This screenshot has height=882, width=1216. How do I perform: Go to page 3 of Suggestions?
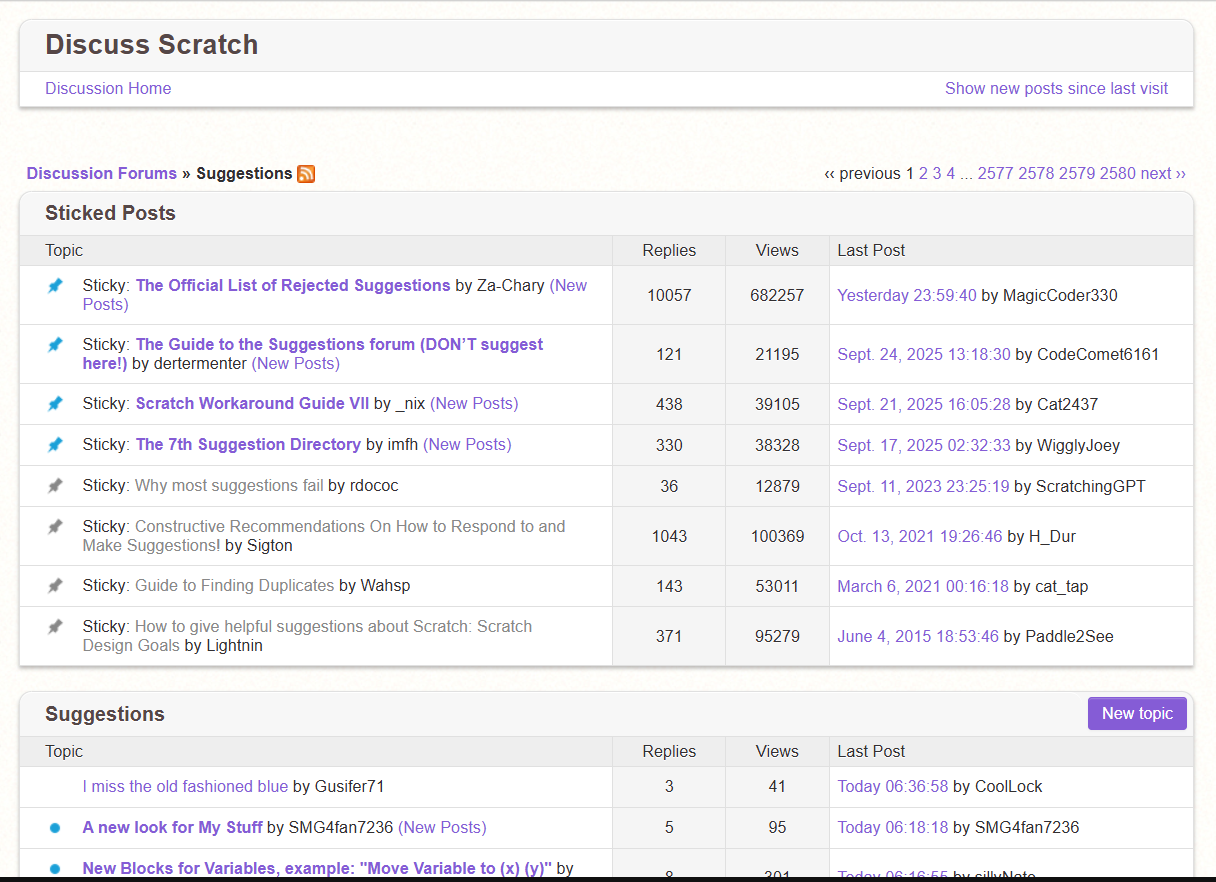pyautogui.click(x=937, y=173)
